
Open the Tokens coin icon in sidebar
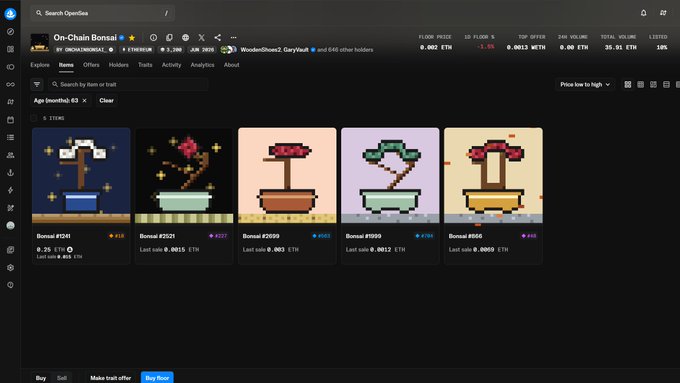(x=10, y=67)
